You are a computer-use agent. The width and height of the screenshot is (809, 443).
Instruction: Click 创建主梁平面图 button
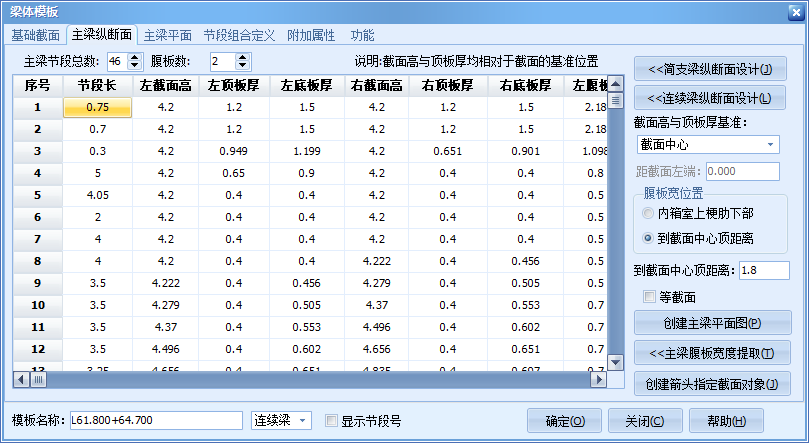pos(712,323)
